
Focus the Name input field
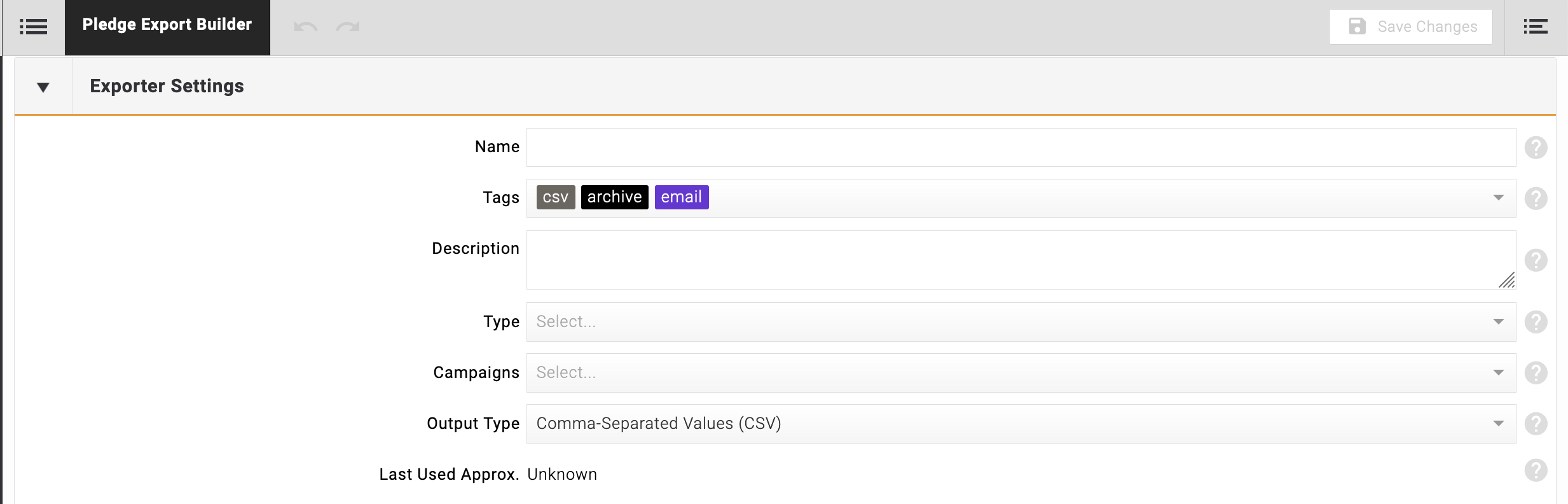(1021, 147)
